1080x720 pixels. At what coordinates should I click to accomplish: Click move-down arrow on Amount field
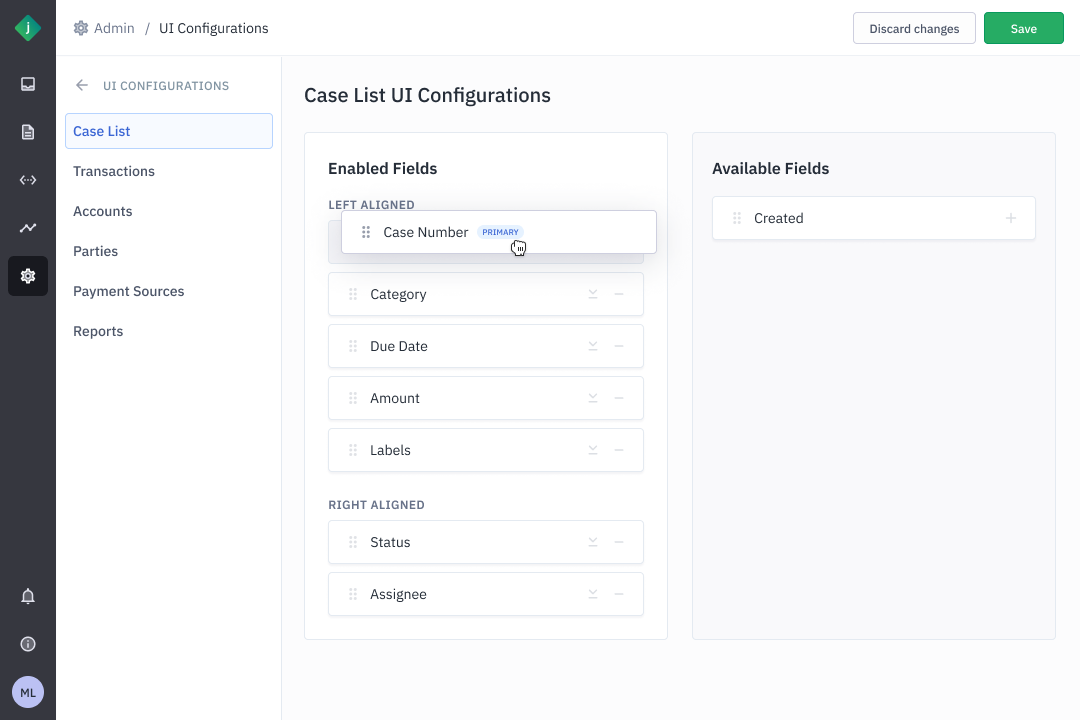click(593, 398)
